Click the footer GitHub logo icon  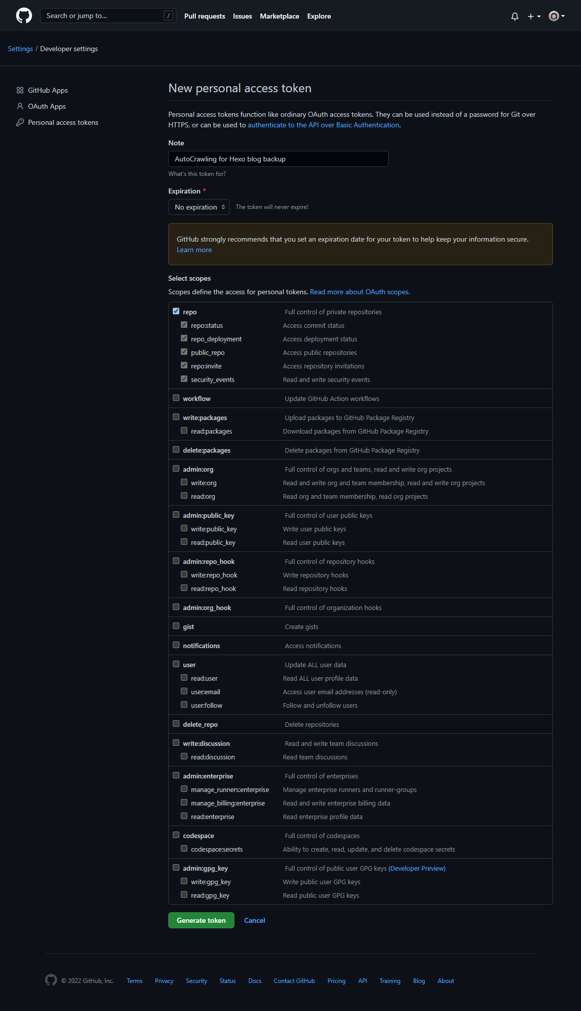click(x=51, y=980)
